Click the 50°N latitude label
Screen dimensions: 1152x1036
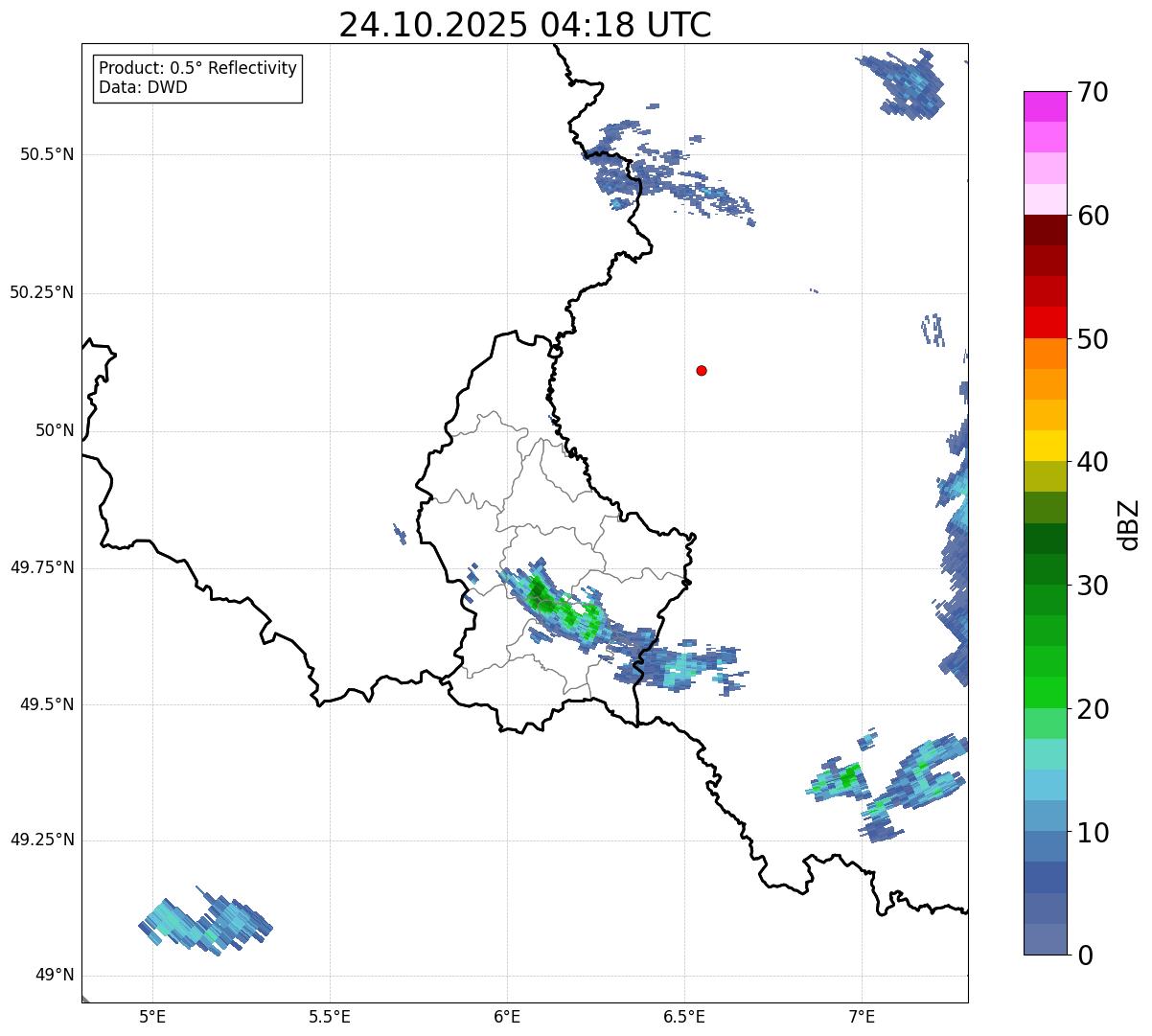coord(55,430)
